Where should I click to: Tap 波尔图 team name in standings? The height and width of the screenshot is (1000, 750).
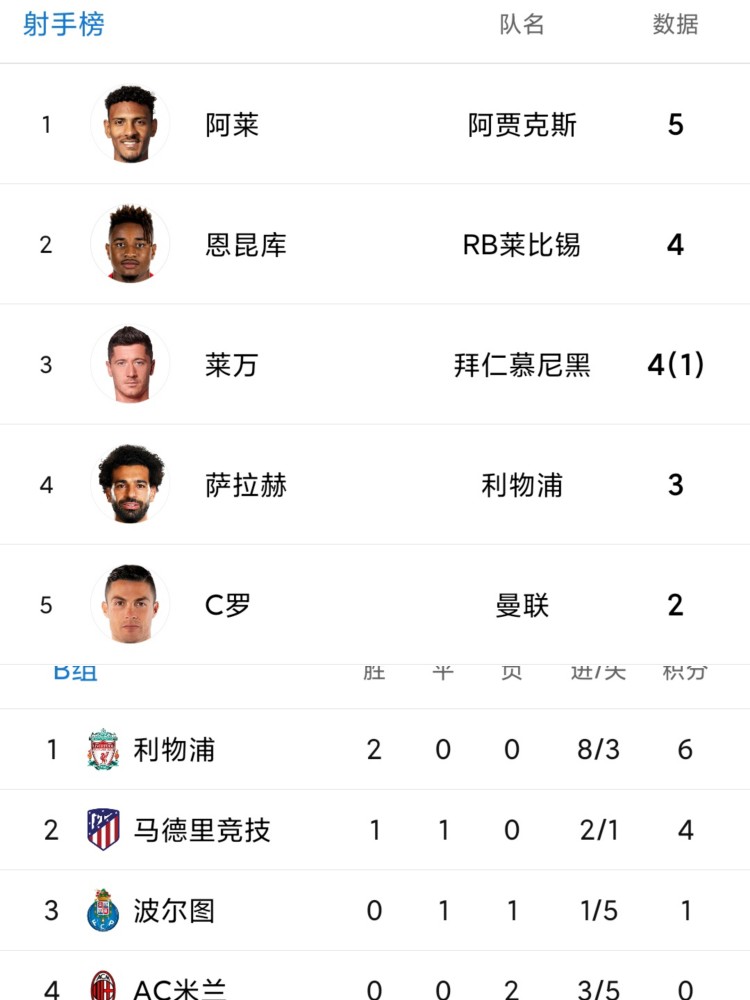coord(173,911)
